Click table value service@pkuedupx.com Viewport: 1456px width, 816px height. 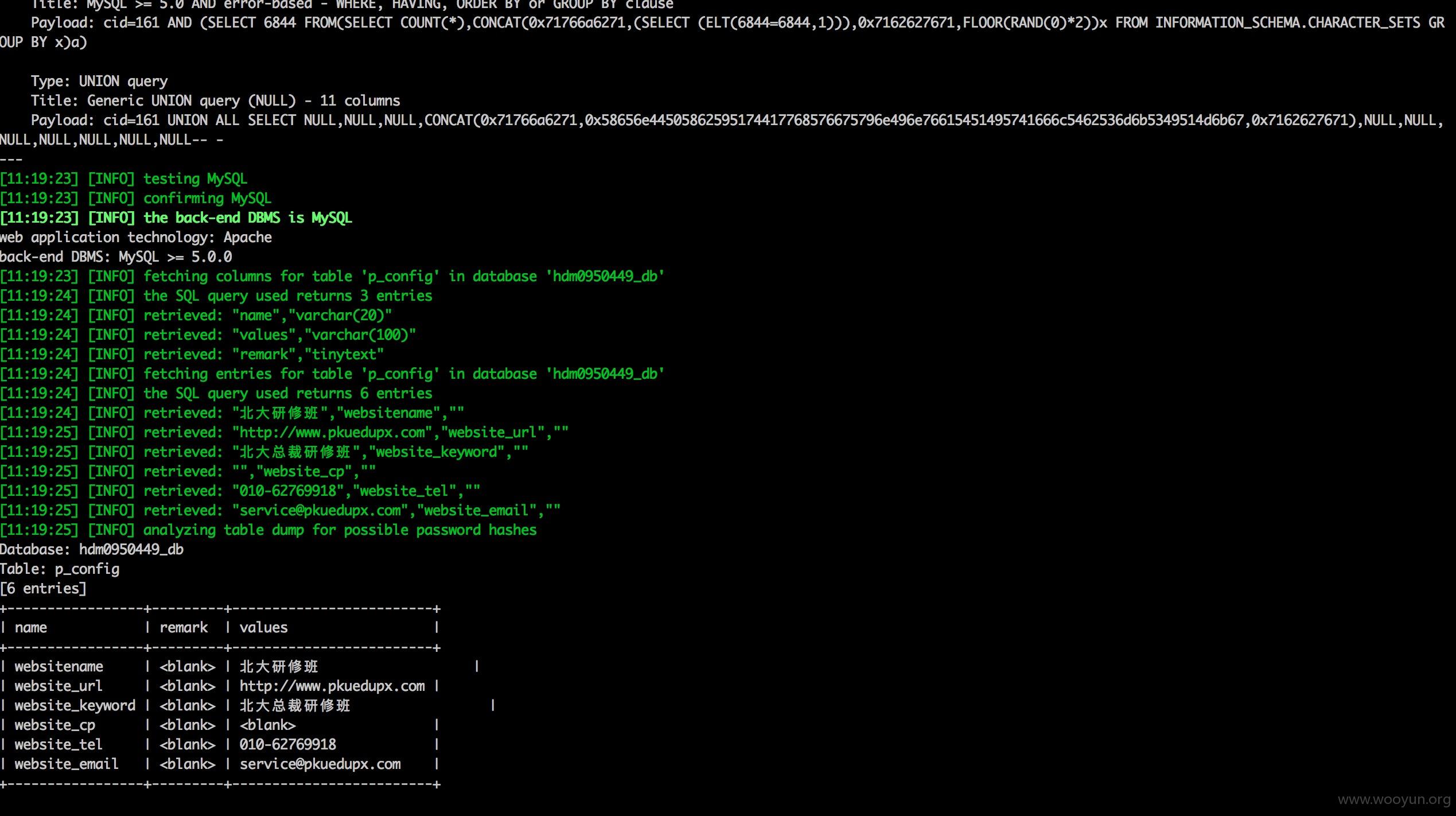tap(320, 764)
